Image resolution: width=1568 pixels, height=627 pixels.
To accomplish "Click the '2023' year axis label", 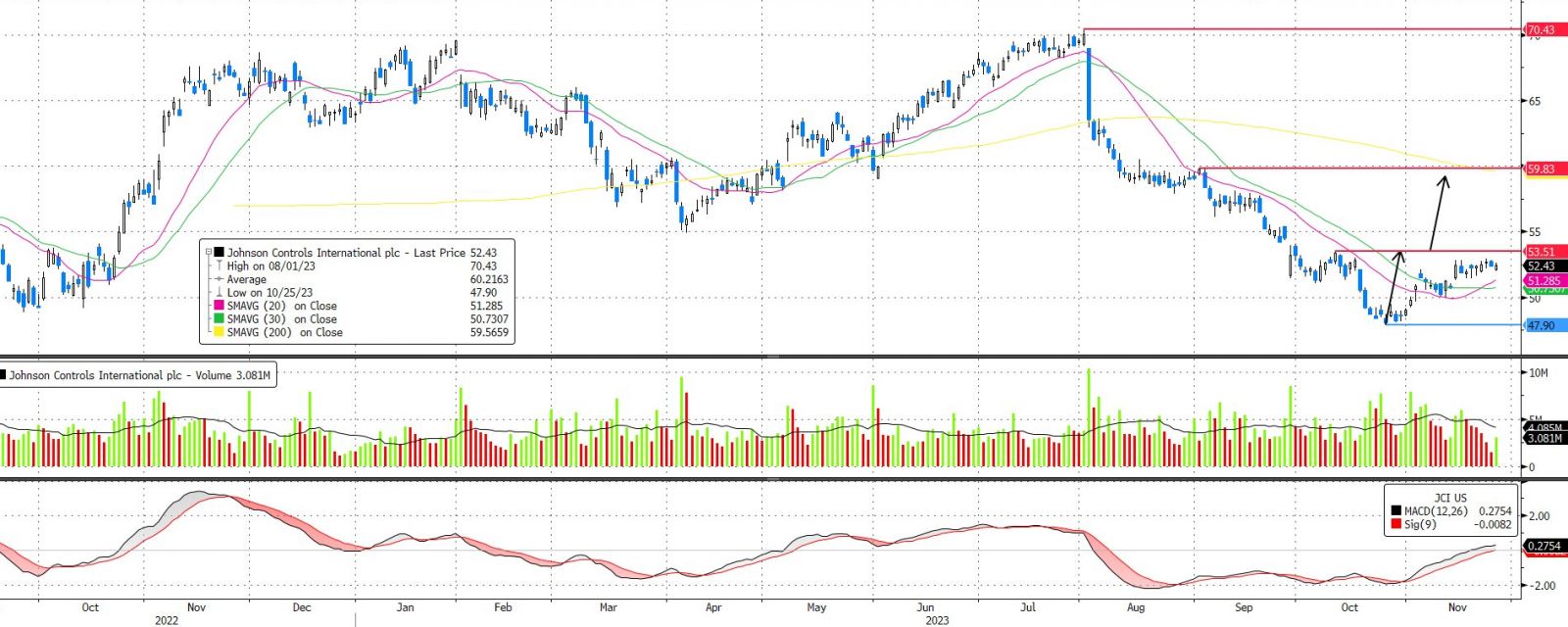I will (x=937, y=620).
